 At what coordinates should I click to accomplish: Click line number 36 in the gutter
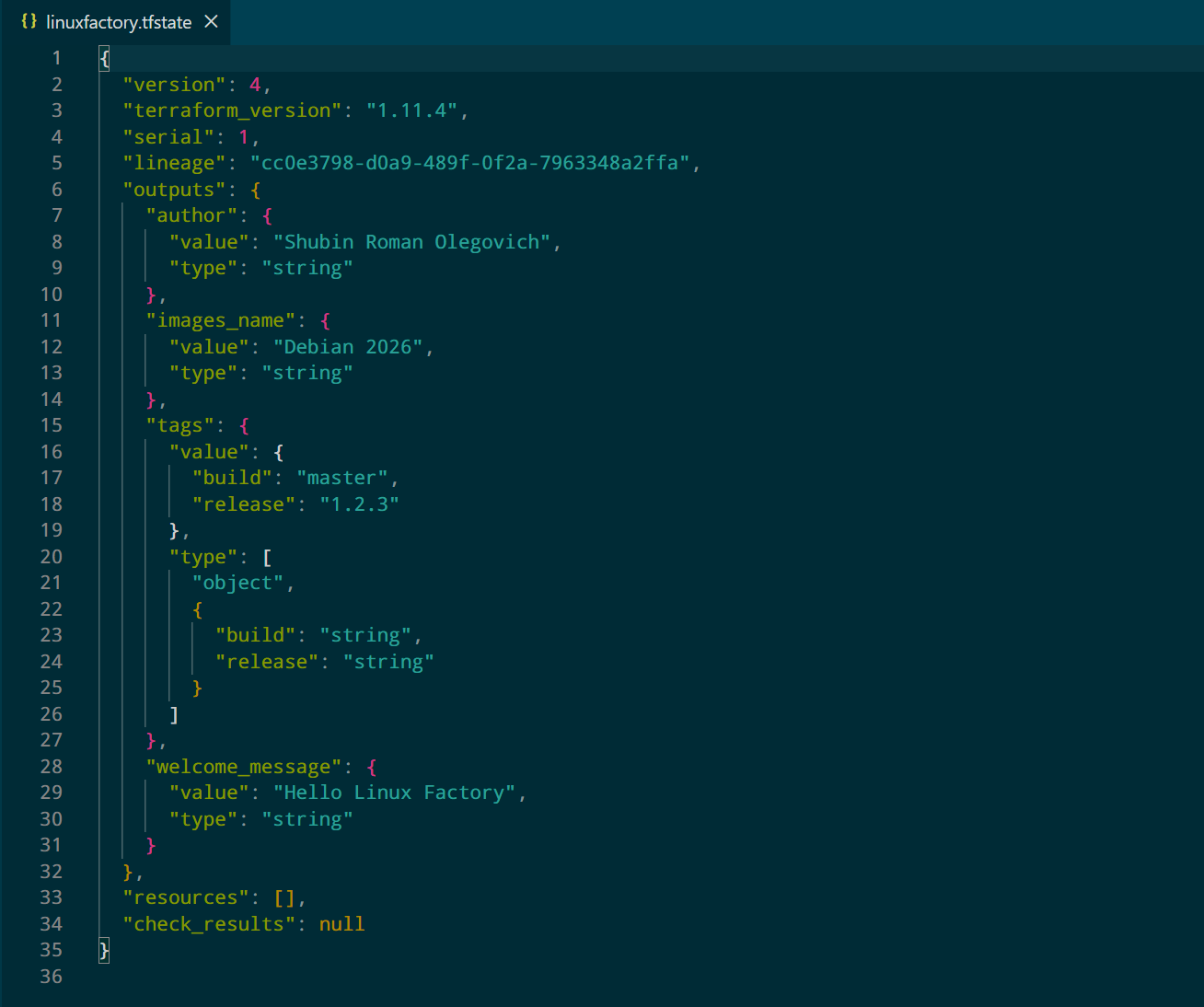coord(52,977)
